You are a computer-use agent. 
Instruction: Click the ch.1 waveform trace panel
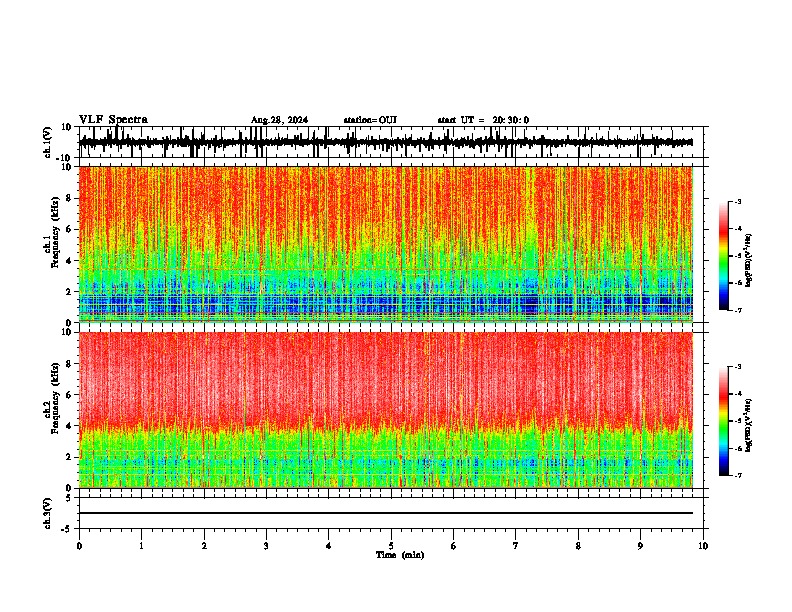(x=391, y=142)
